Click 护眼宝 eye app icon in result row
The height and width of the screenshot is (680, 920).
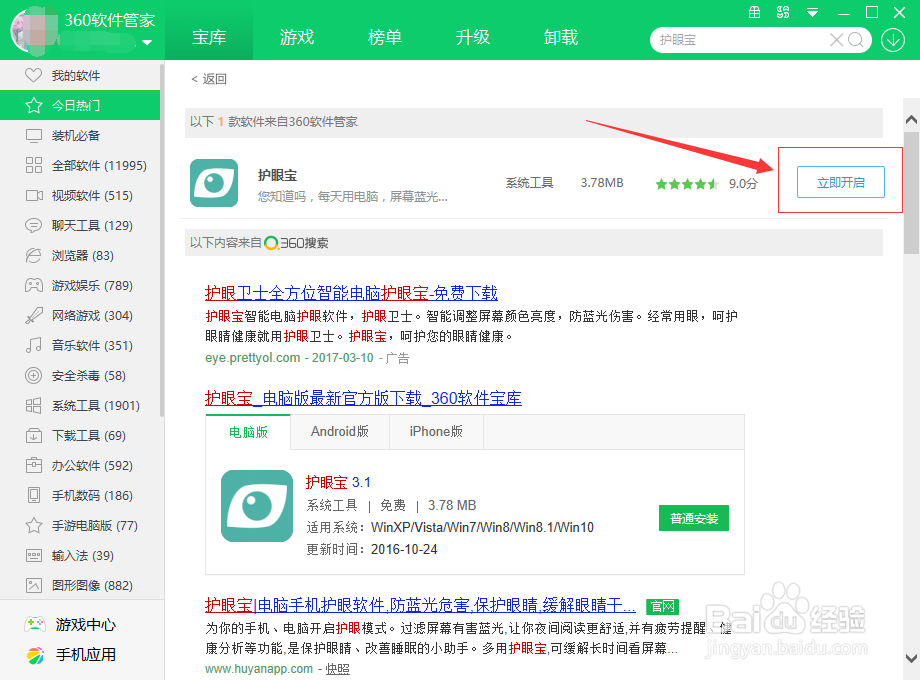point(214,182)
